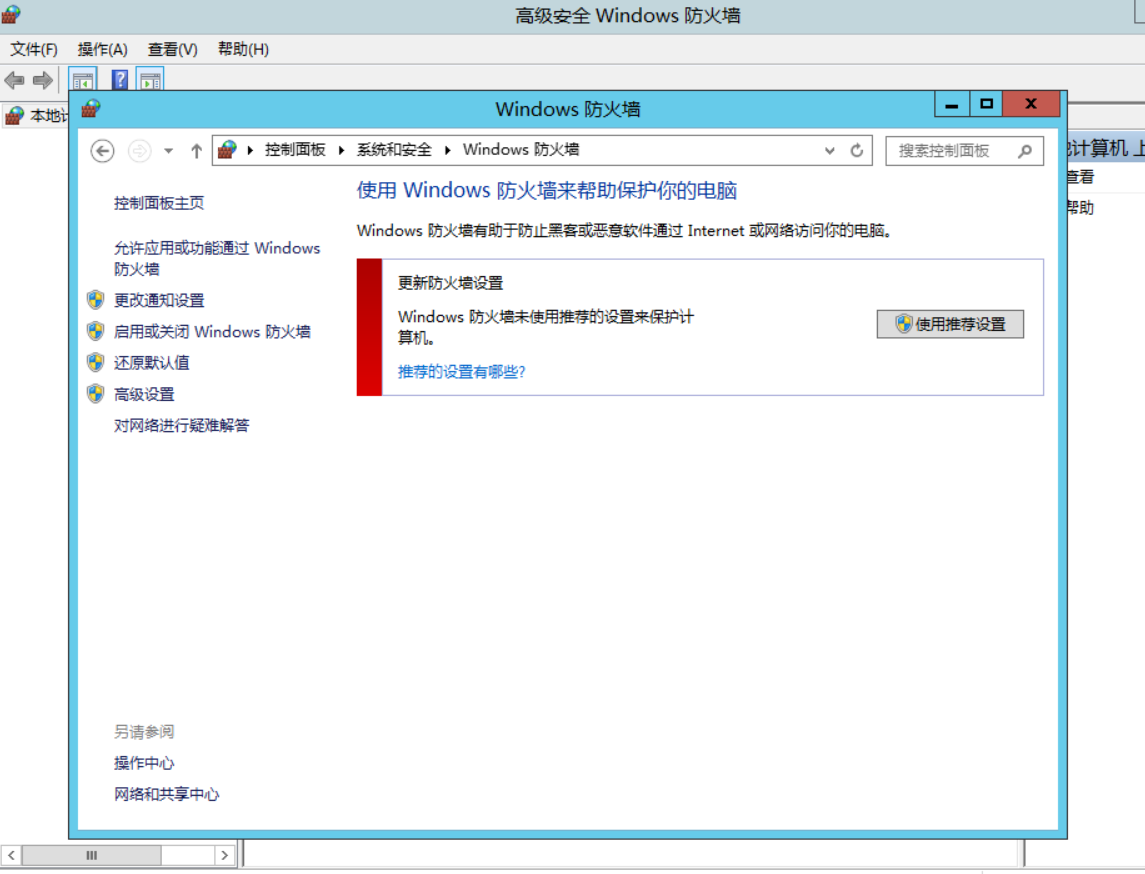Click 使用推荐设置 button
Image resolution: width=1145 pixels, height=874 pixels.
(950, 324)
